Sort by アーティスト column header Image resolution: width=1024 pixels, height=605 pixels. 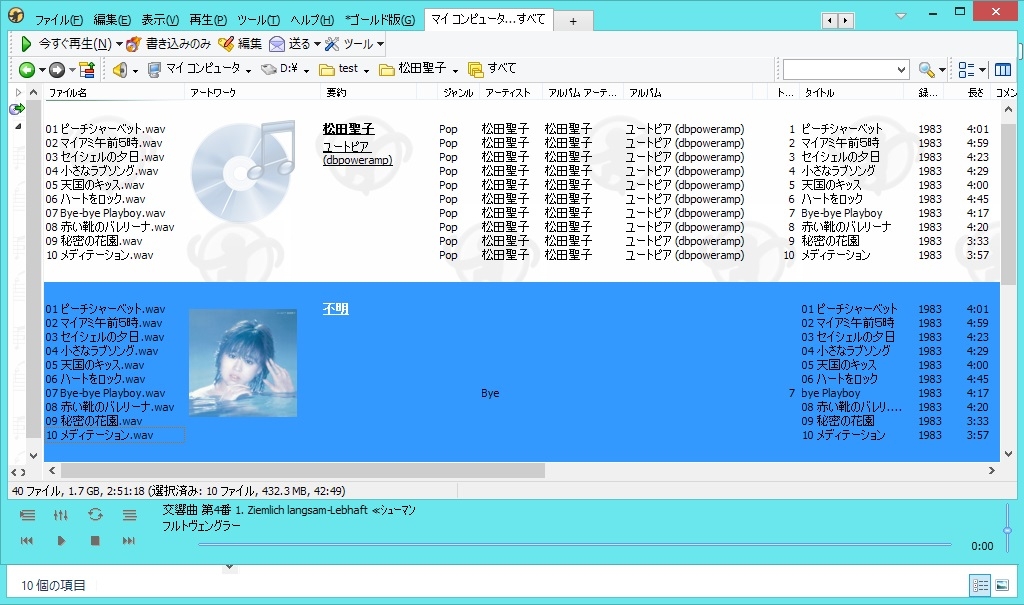point(511,93)
